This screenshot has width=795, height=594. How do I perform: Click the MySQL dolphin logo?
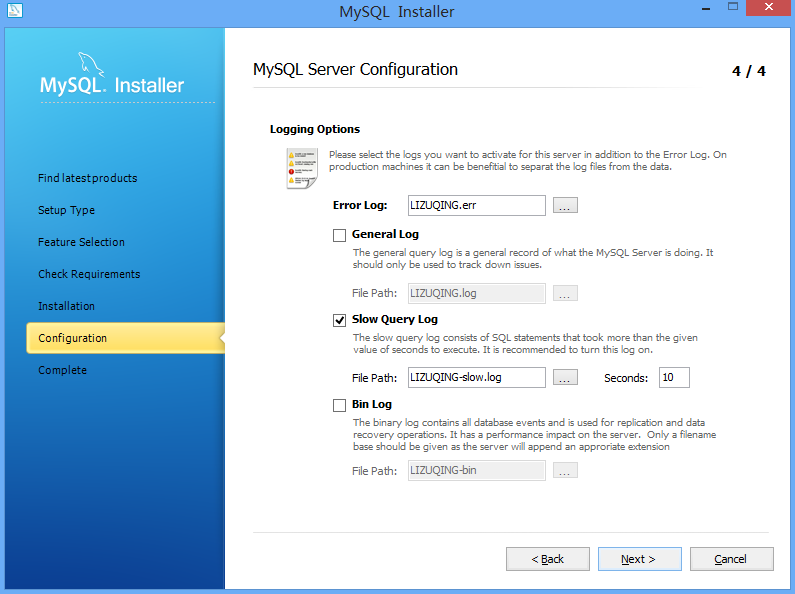(x=90, y=64)
